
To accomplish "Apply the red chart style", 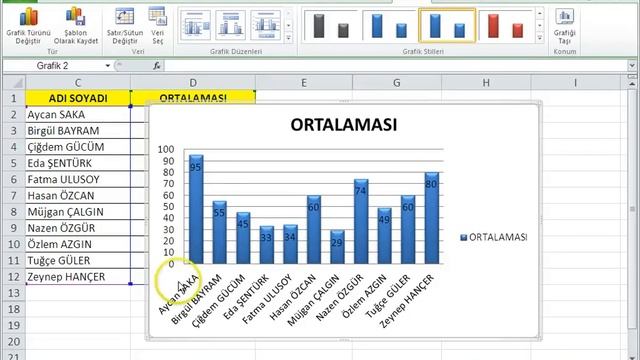I will 505,26.
